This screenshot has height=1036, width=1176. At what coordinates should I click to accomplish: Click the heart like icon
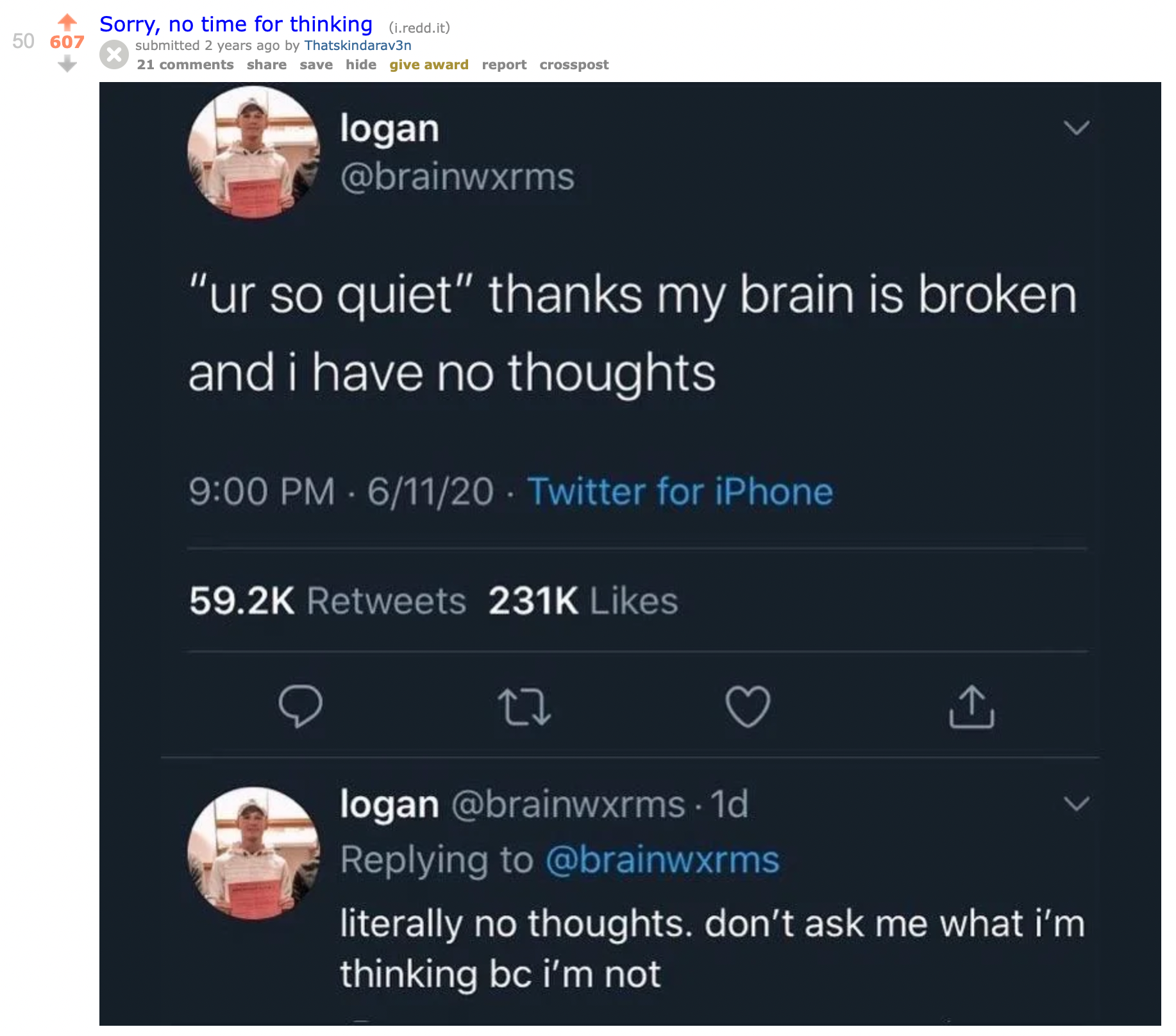(748, 706)
